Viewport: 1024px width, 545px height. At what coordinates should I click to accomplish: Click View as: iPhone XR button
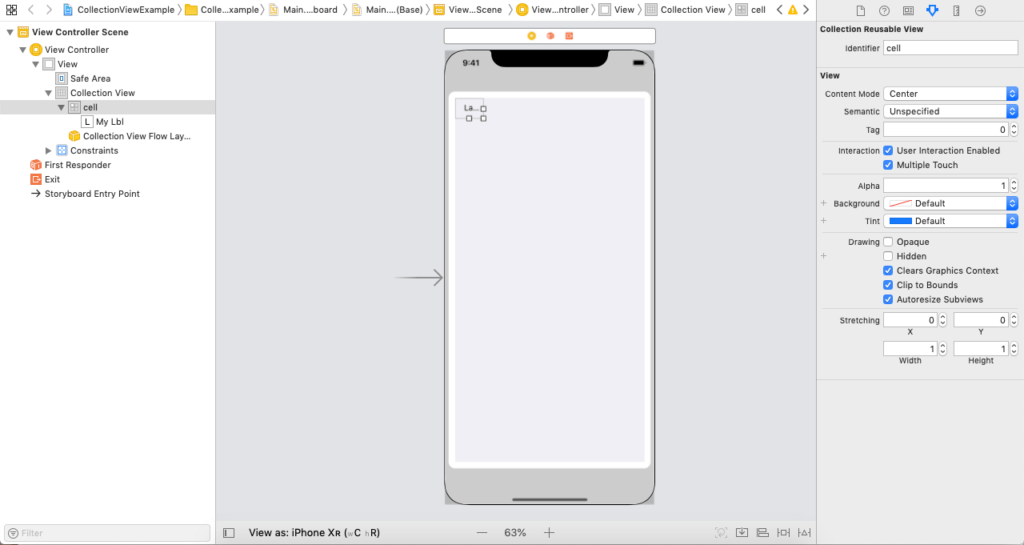click(x=314, y=533)
